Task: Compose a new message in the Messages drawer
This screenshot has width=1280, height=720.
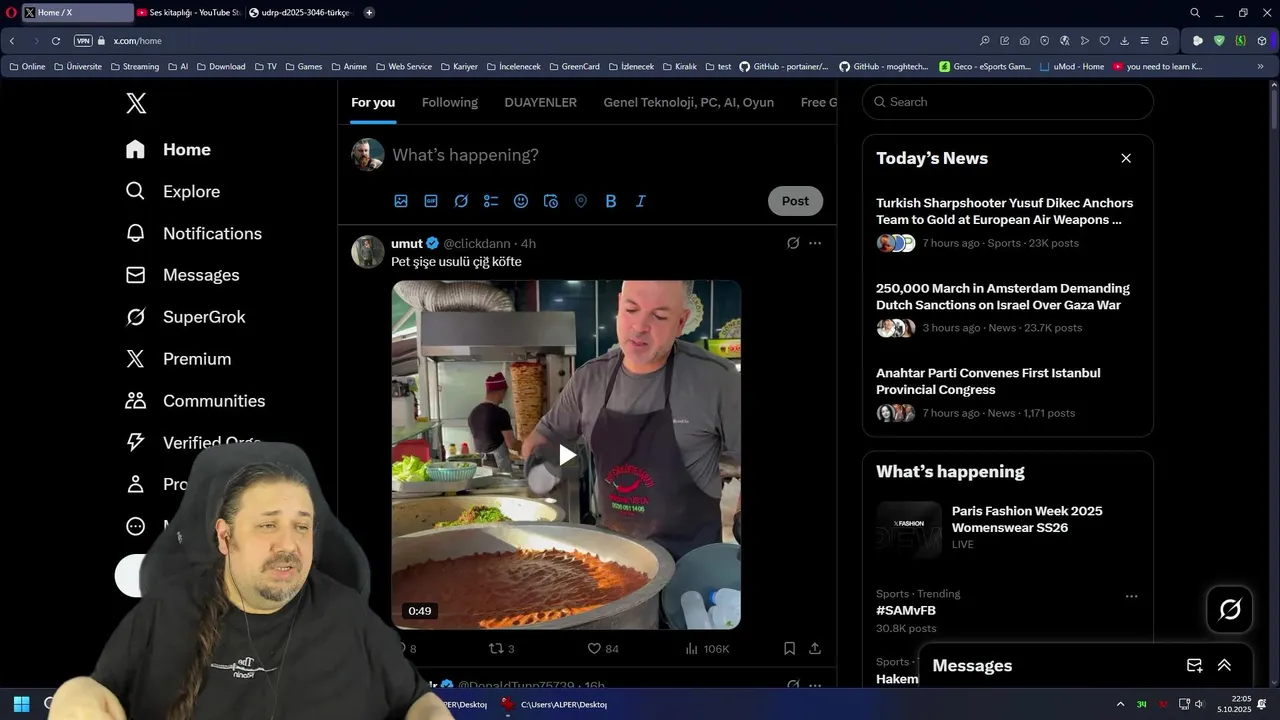Action: [1194, 665]
